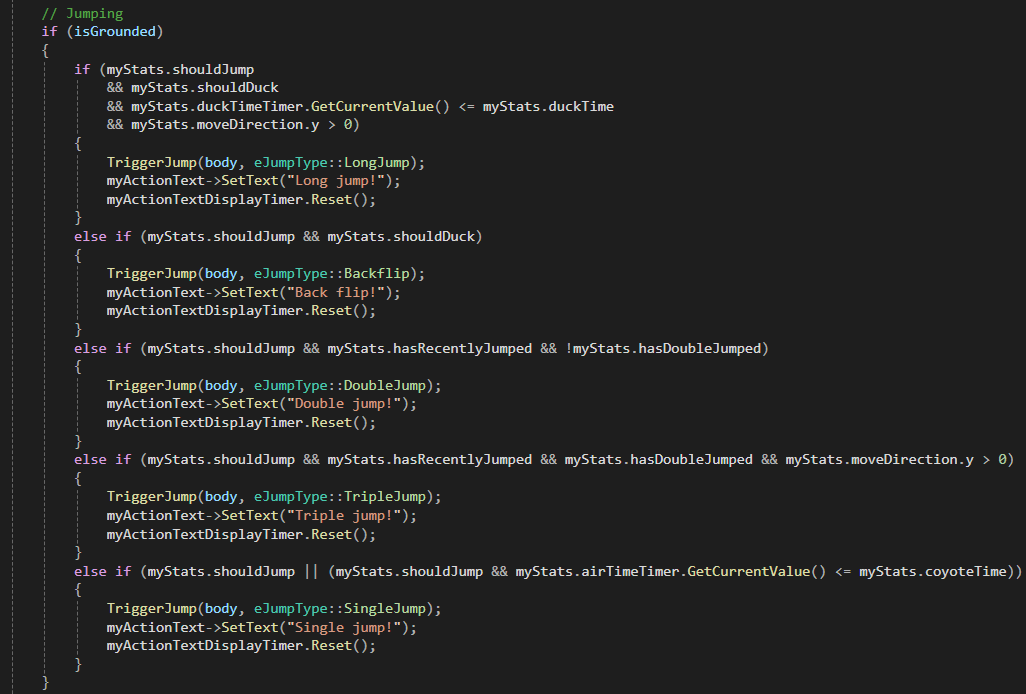
Task: Click eJumpType::SingleJump argument
Action: tap(340, 608)
